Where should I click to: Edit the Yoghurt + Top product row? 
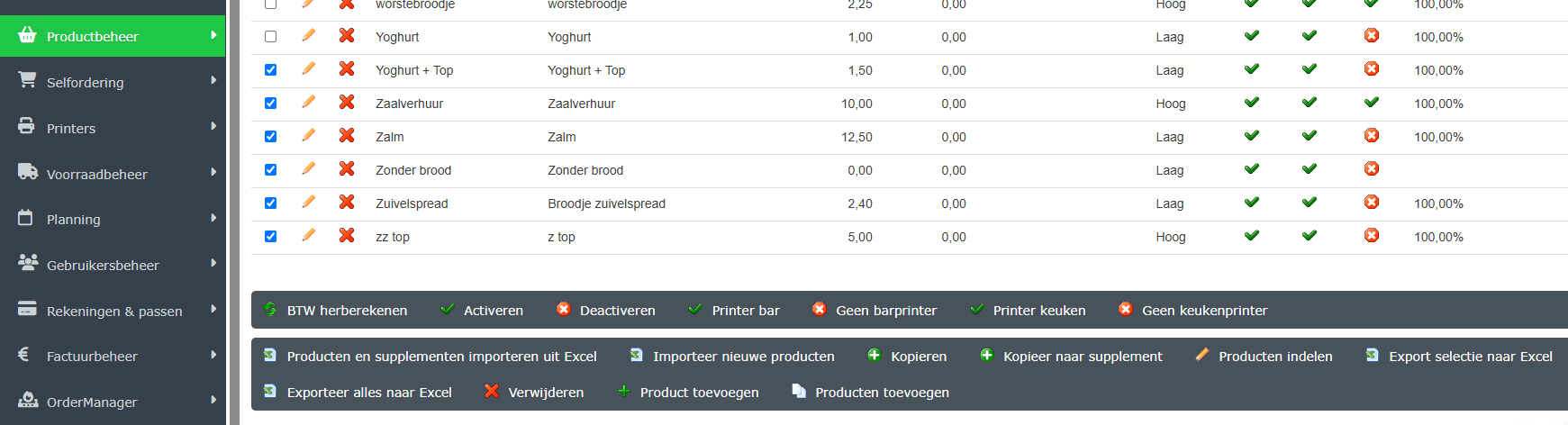pos(308,69)
